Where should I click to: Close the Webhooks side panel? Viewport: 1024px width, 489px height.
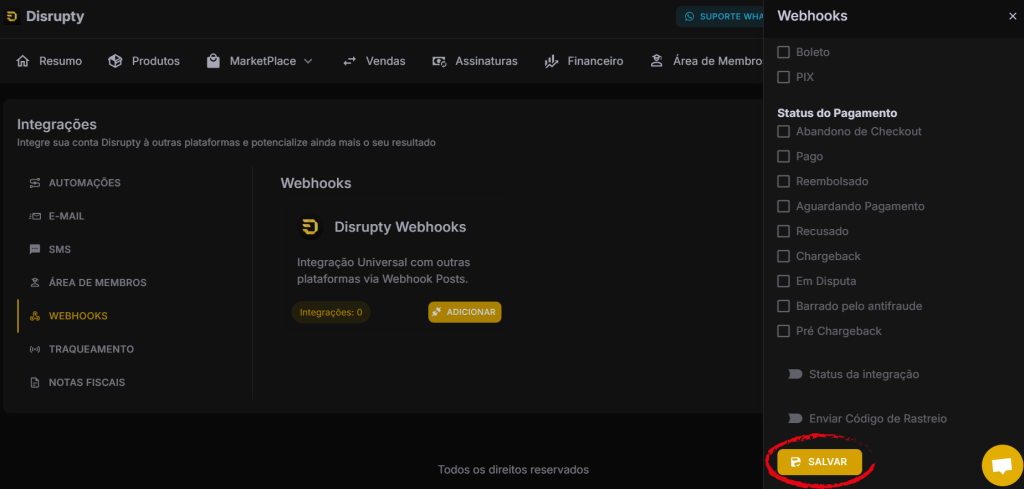[x=1013, y=16]
